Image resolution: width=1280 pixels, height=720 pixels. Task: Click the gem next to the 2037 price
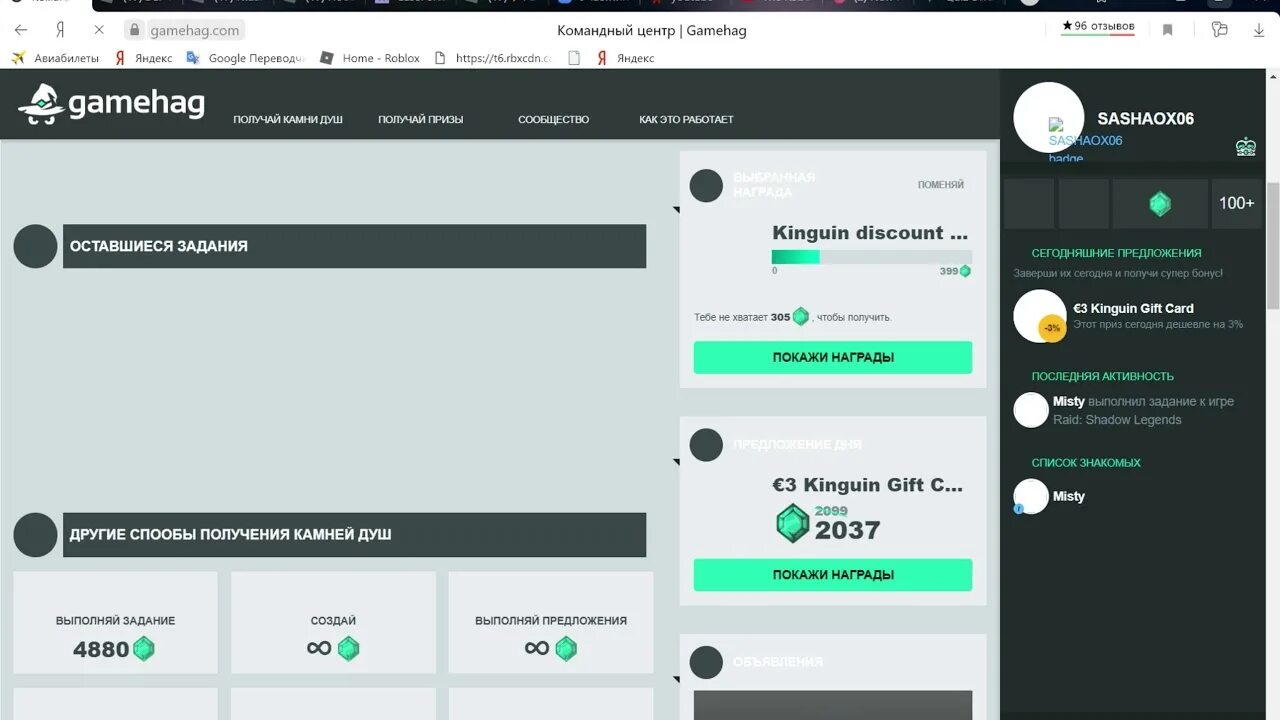tap(793, 523)
